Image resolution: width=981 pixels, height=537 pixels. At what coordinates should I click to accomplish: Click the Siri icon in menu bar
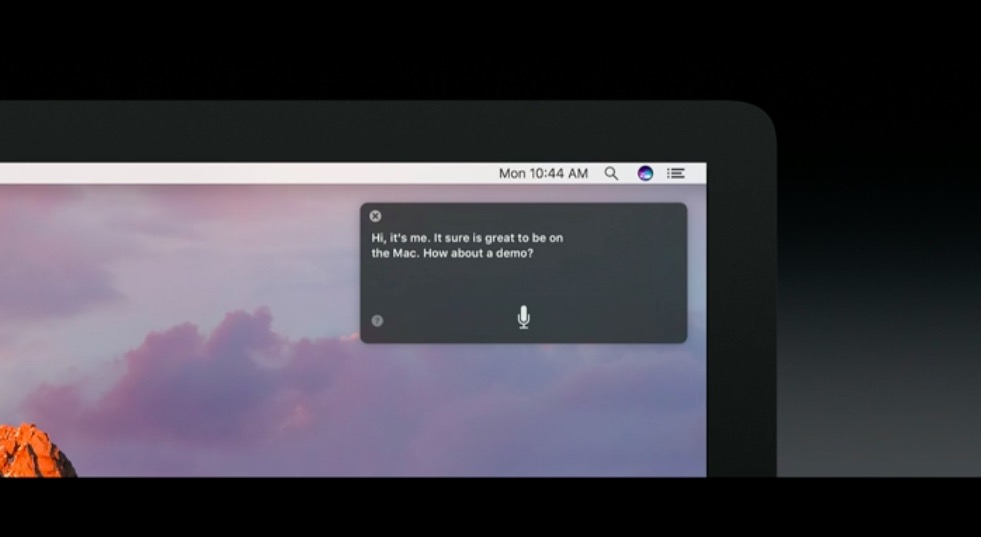645,173
